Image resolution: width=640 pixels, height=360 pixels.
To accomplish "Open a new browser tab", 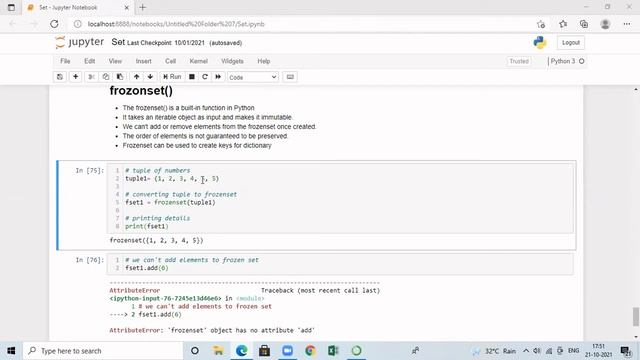I will 142,7.
